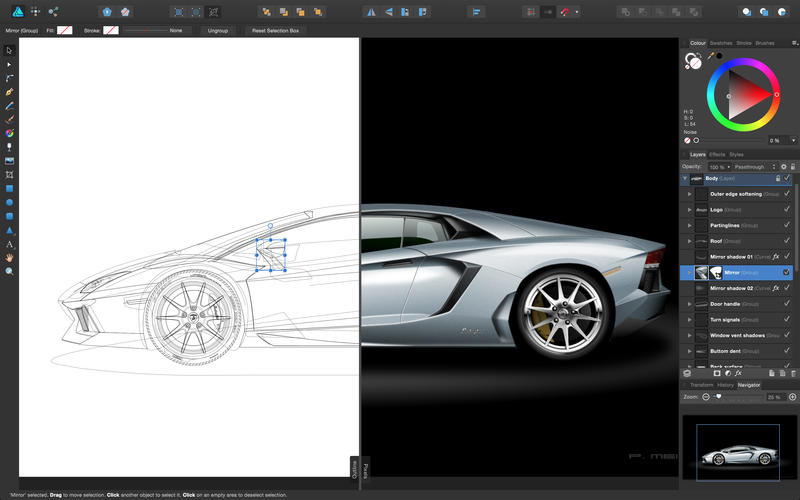The height and width of the screenshot is (500, 800).
Task: Toggle visibility of Logo group
Action: coord(787,210)
